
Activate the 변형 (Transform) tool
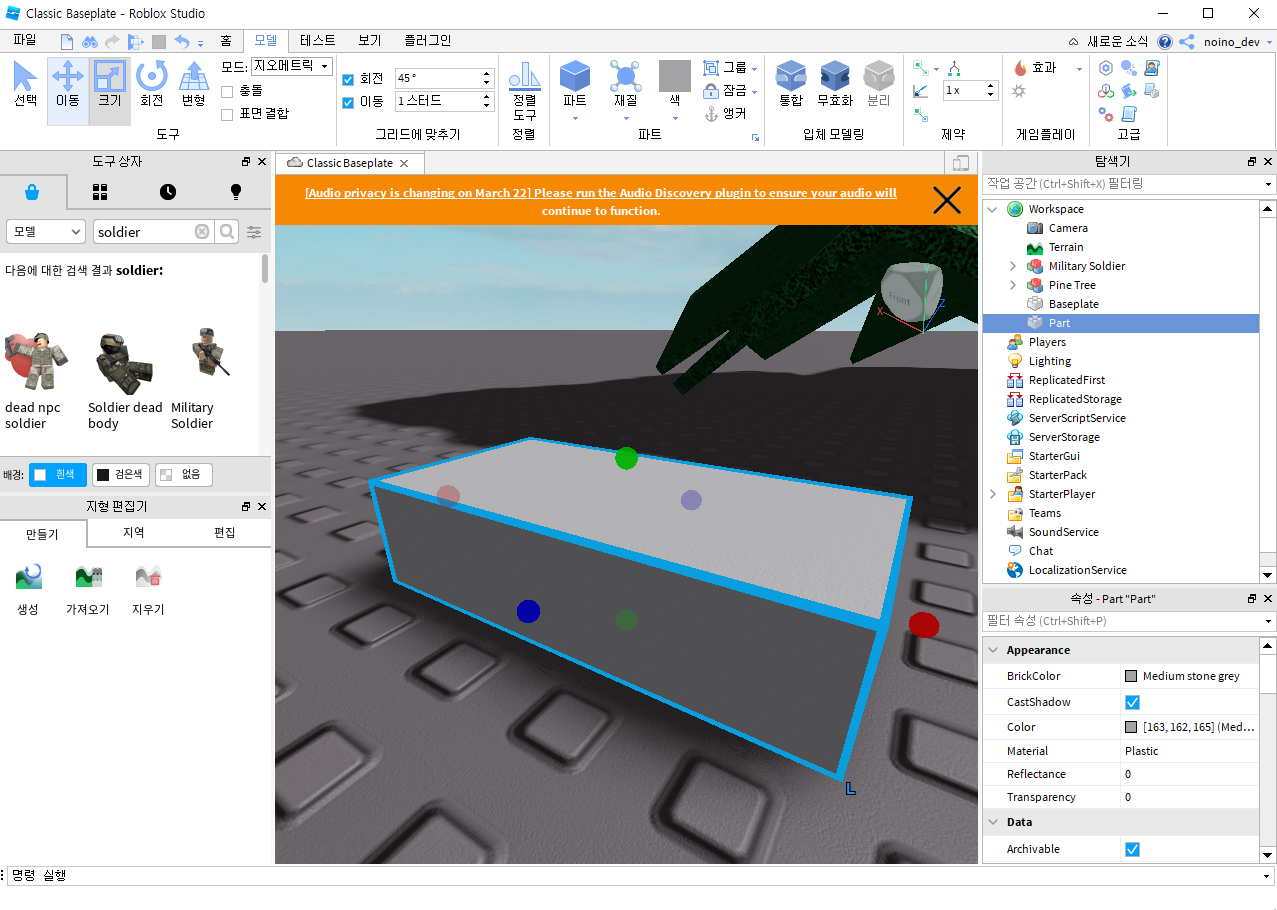coord(193,84)
